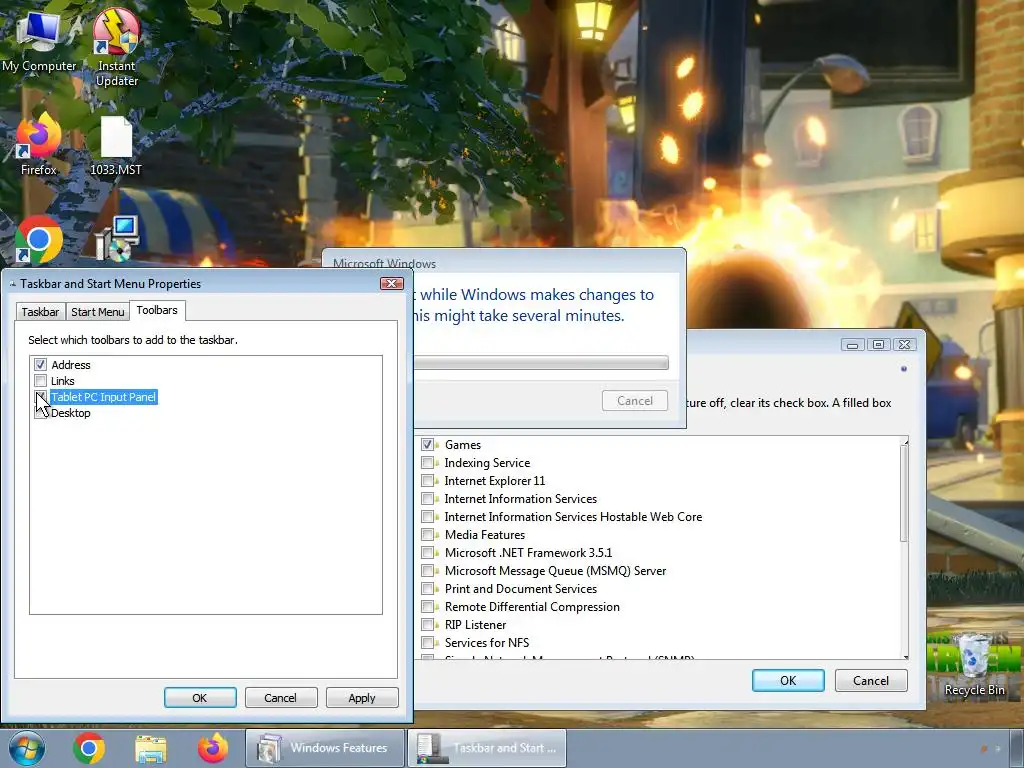
Task: Minimize the Windows Features window
Action: click(x=852, y=345)
